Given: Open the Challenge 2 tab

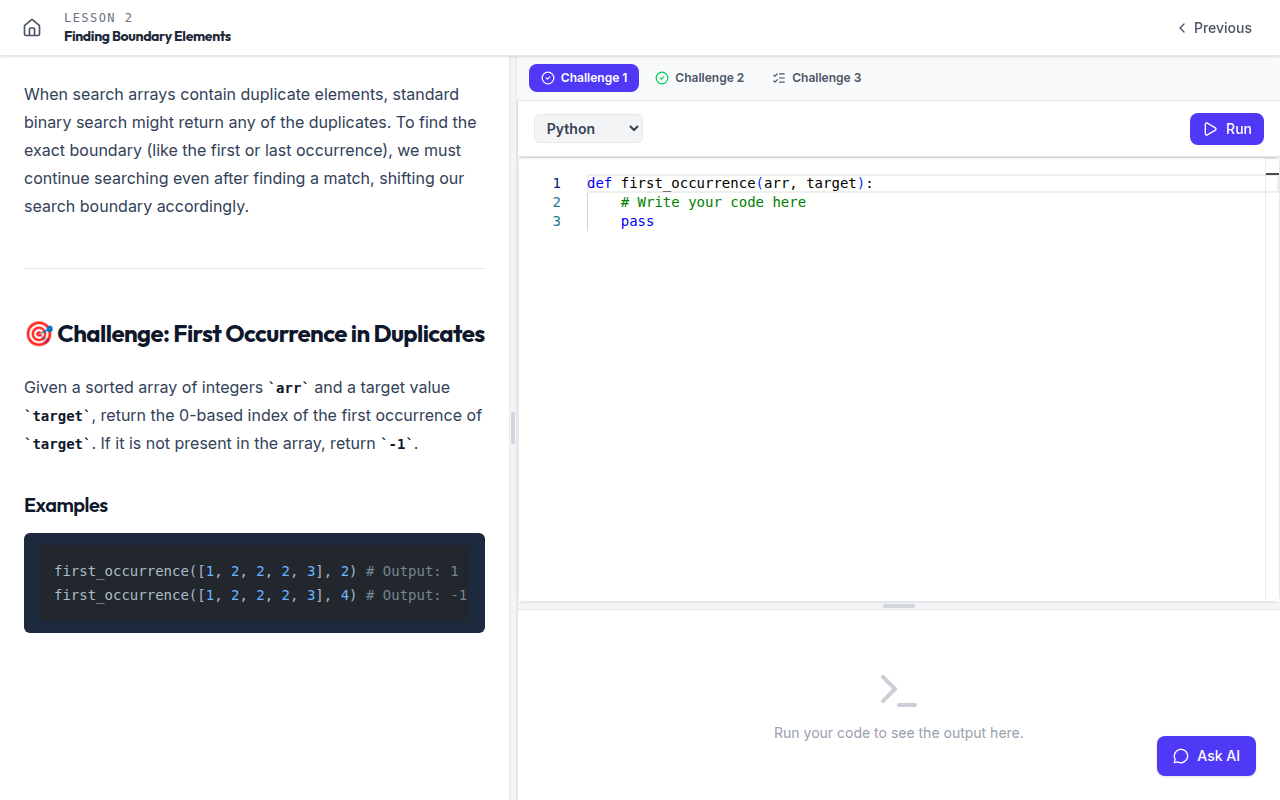Looking at the screenshot, I should [700, 78].
